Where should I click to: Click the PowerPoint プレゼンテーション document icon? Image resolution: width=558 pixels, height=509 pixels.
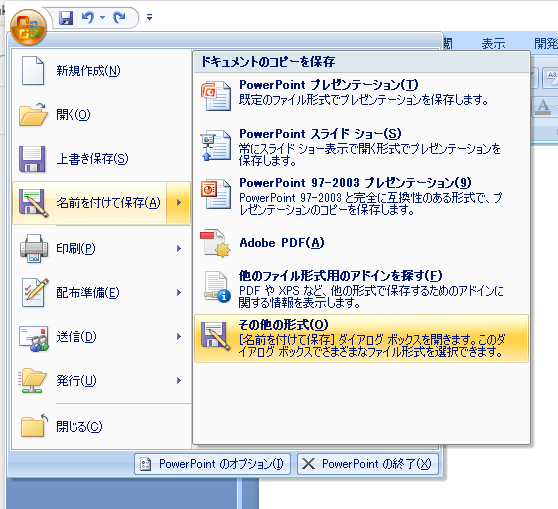[216, 95]
